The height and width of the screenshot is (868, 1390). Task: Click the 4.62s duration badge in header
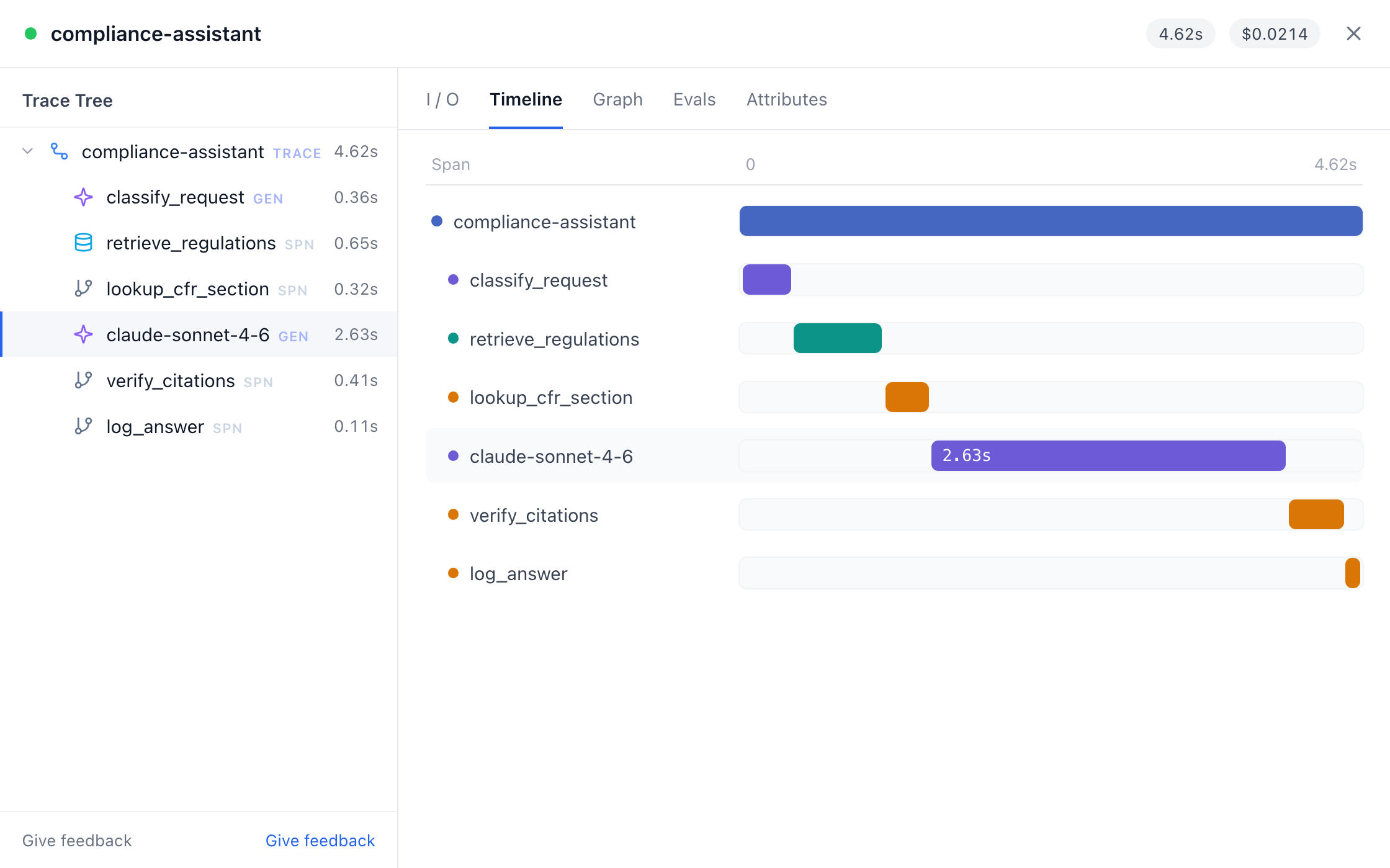point(1180,34)
